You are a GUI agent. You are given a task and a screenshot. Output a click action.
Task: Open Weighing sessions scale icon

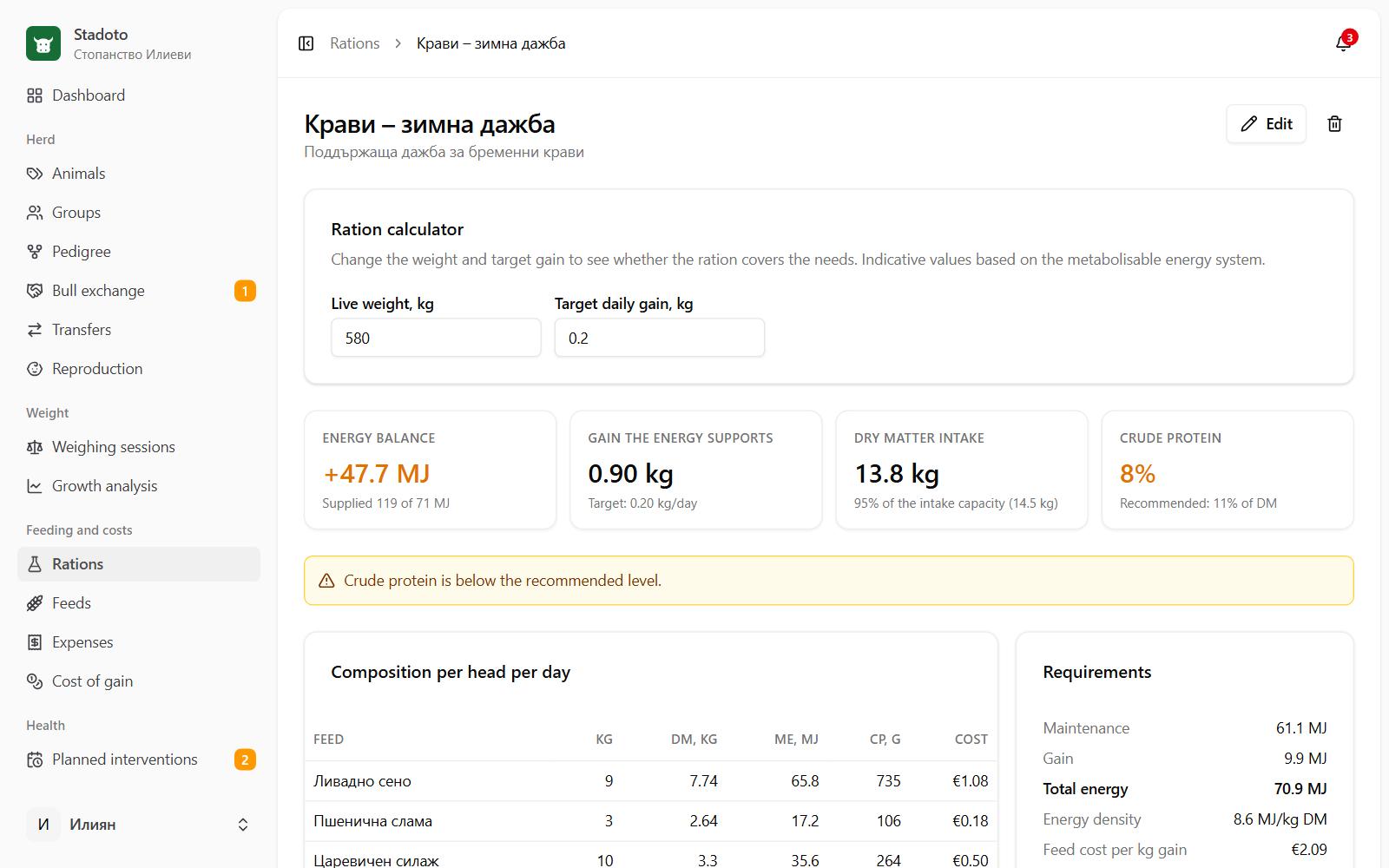coord(35,447)
